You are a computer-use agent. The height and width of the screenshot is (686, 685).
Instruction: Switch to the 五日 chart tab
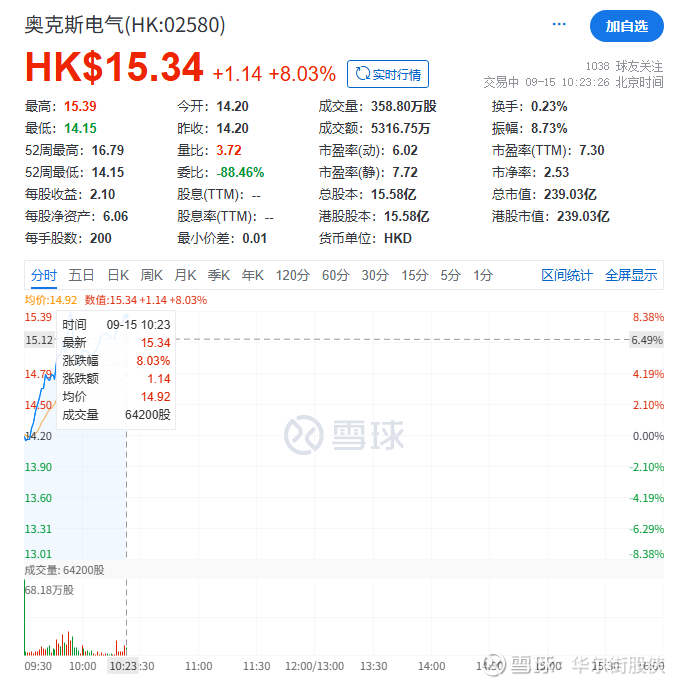pyautogui.click(x=81, y=275)
